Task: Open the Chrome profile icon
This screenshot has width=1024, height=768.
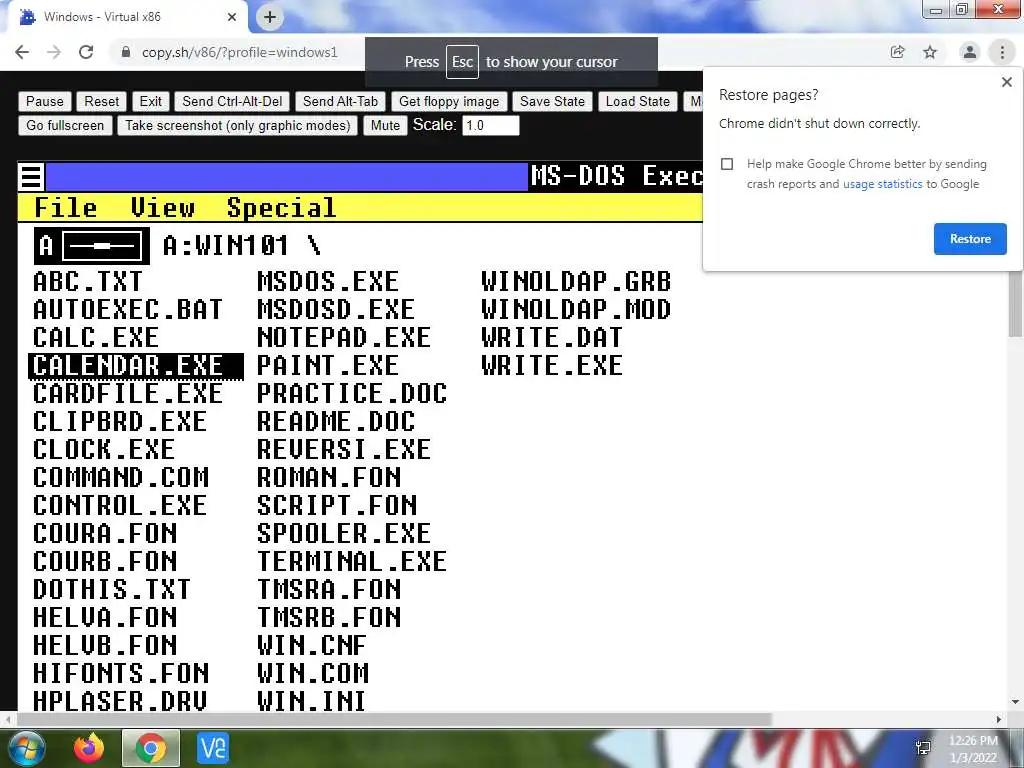Action: pos(970,52)
